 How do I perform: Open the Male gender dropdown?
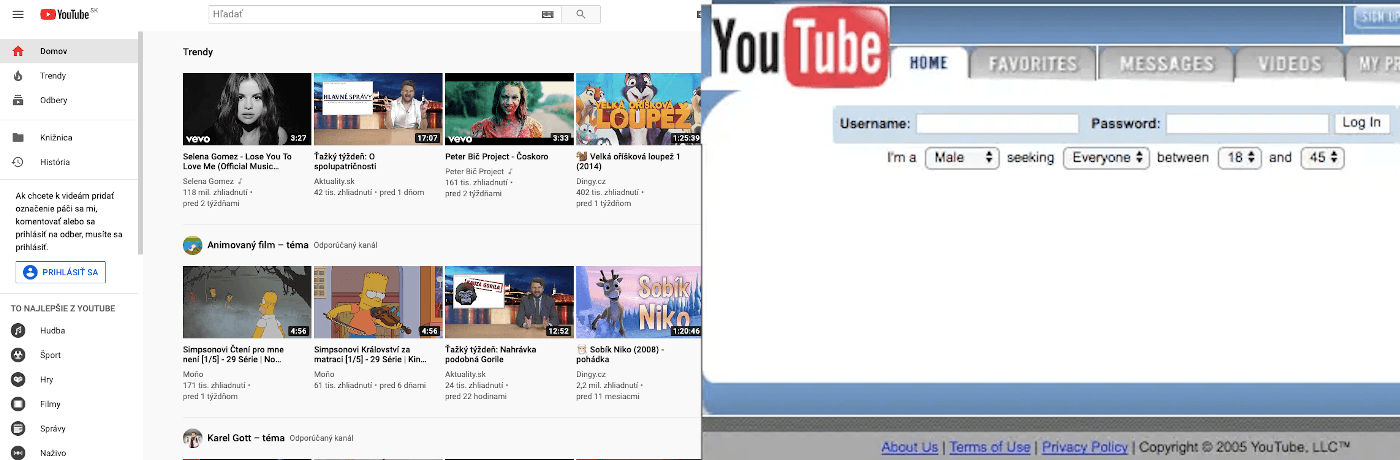click(961, 158)
